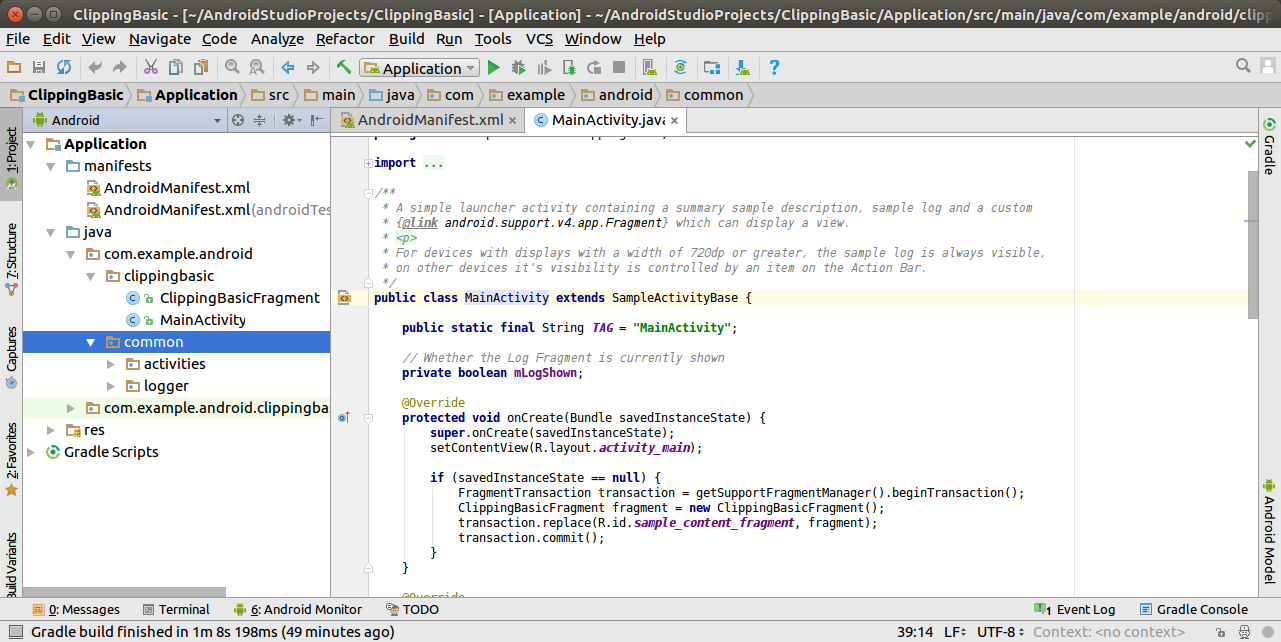Click the Open folder toolbar icon
This screenshot has height=642, width=1281.
(x=14, y=67)
